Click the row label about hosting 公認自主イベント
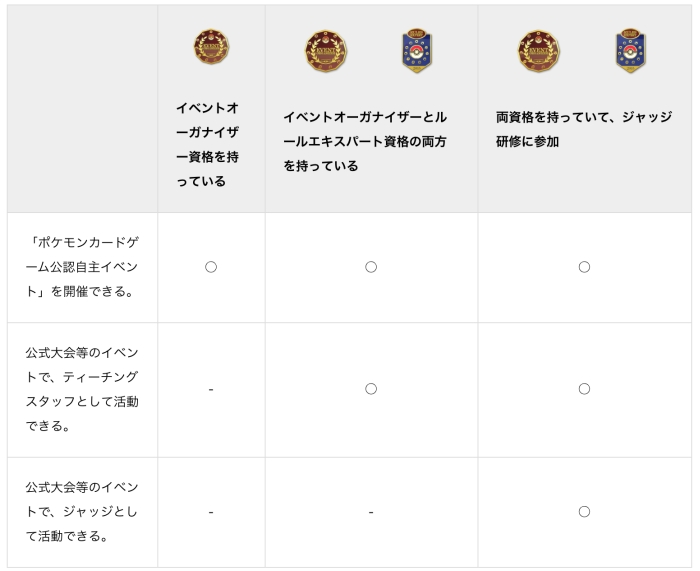700x571 pixels. [82, 267]
